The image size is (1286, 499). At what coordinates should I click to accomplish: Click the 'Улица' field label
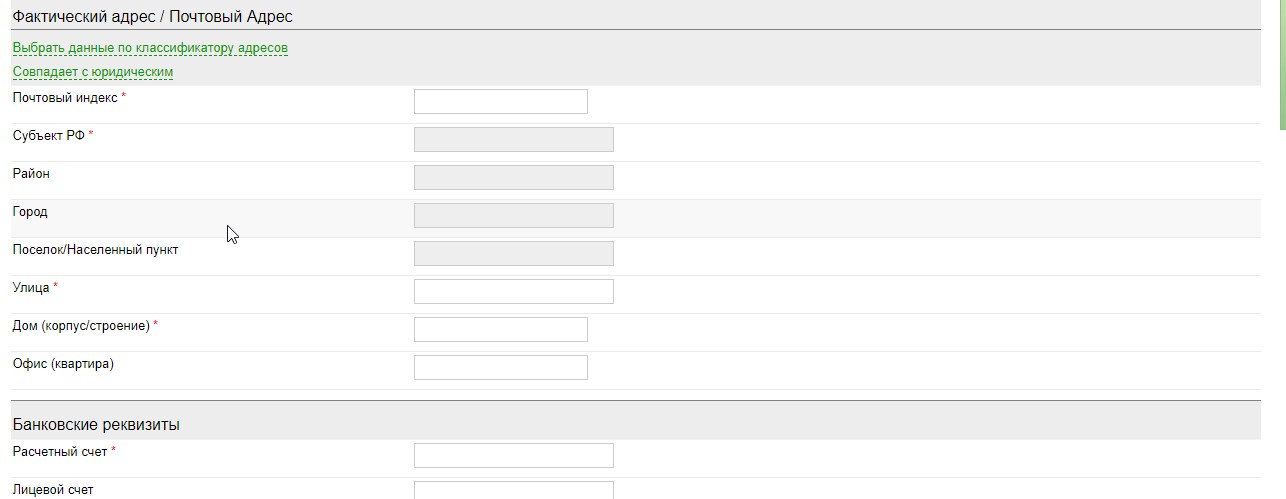[x=31, y=288]
